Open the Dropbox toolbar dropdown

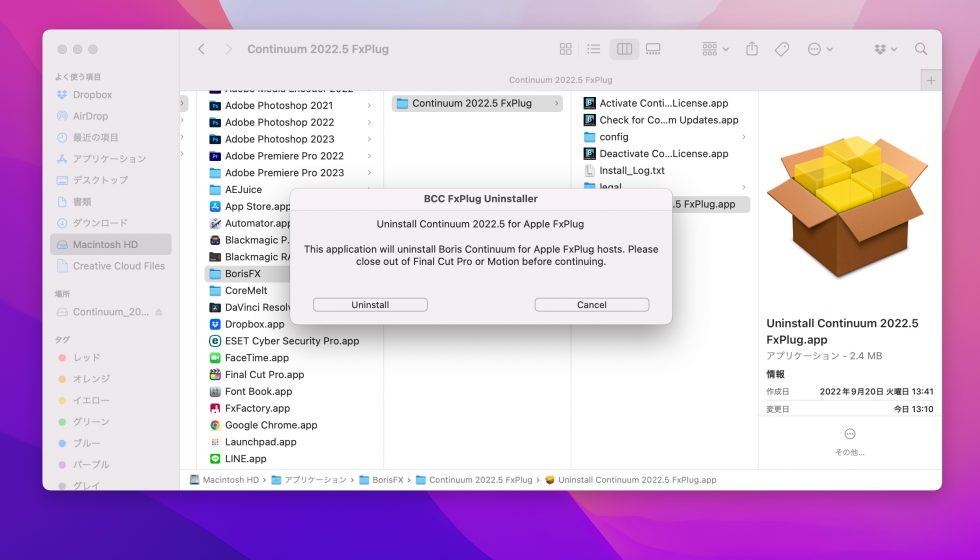point(885,49)
